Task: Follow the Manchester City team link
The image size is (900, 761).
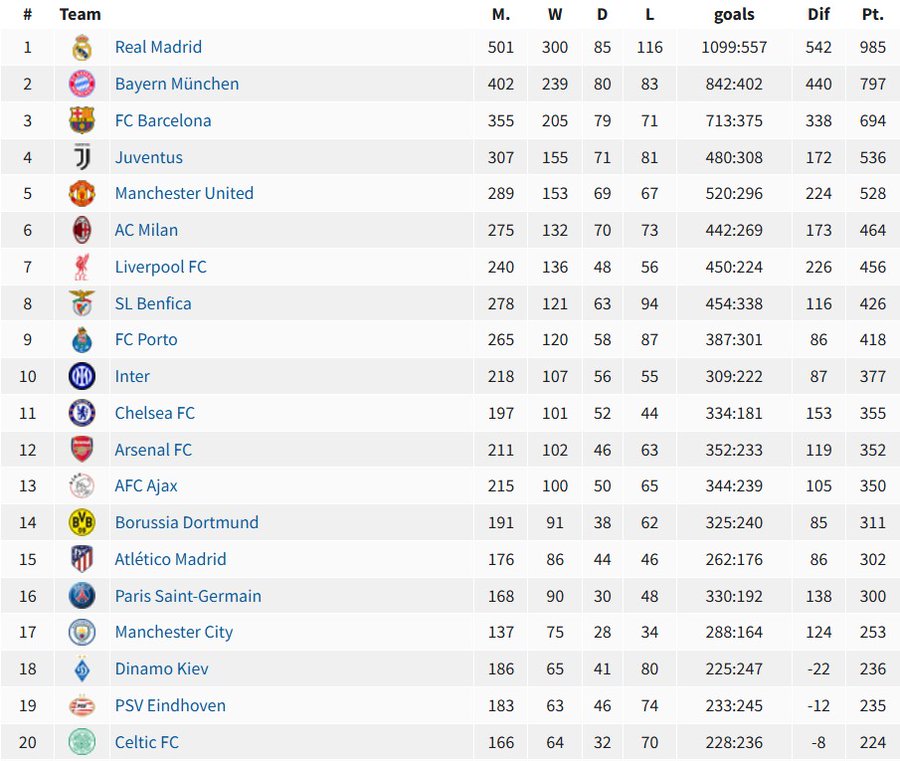Action: click(174, 632)
